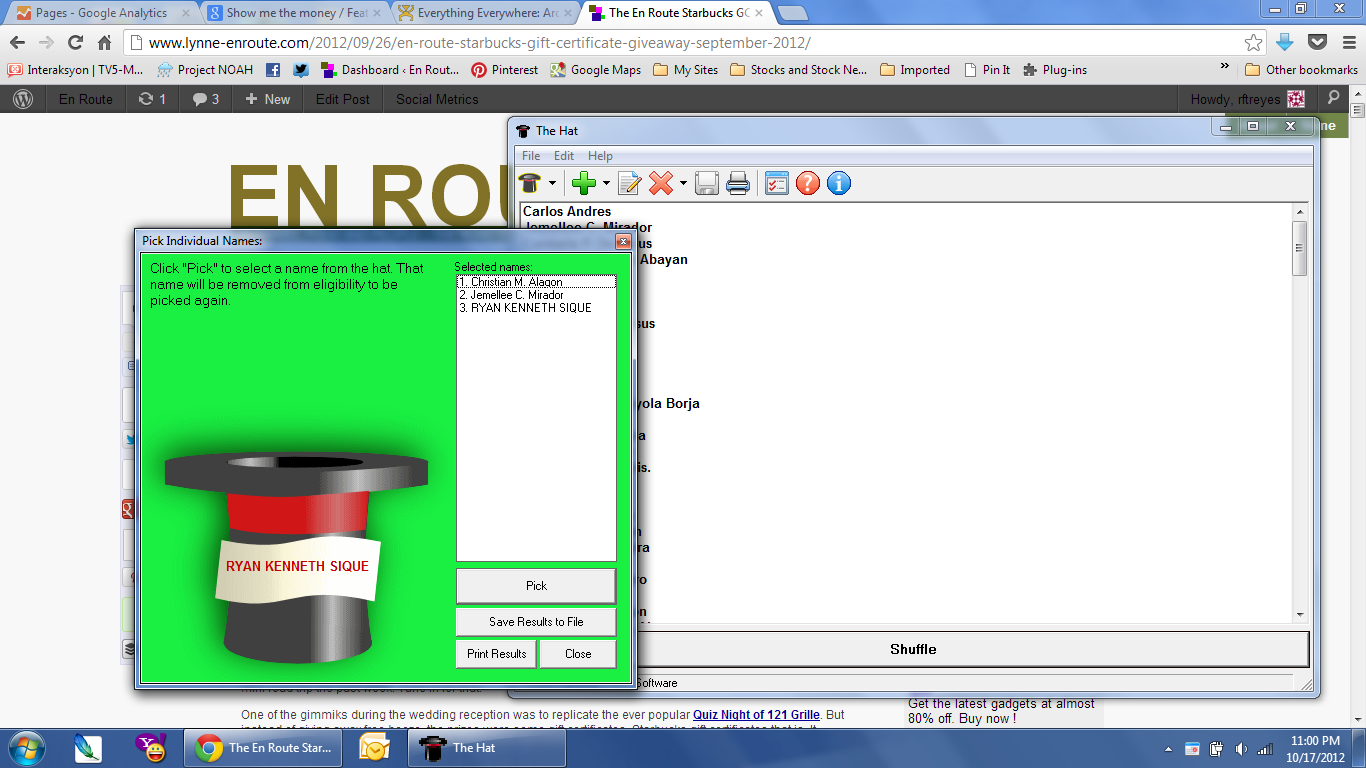This screenshot has height=768, width=1366.
Task: Click the Shuffle button
Action: 913,649
